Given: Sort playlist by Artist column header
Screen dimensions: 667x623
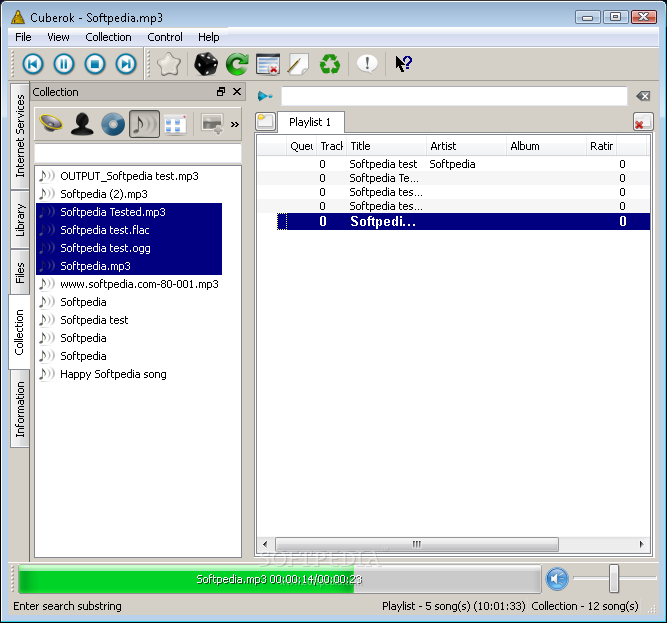Looking at the screenshot, I should [466, 146].
